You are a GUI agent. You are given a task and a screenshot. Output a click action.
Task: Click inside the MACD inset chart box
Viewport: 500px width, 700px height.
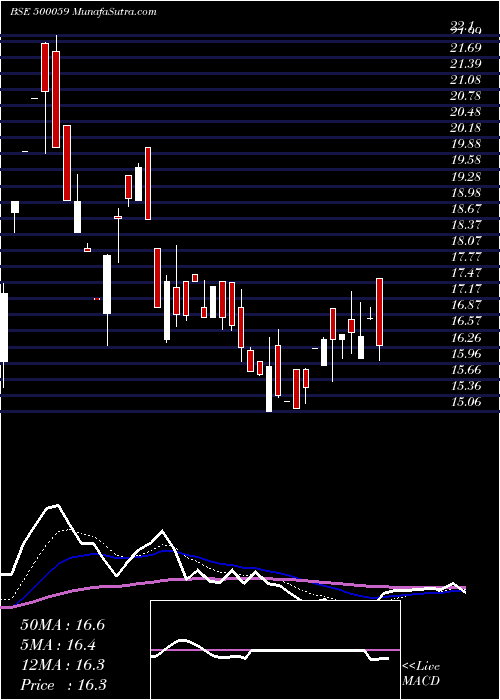(x=275, y=650)
